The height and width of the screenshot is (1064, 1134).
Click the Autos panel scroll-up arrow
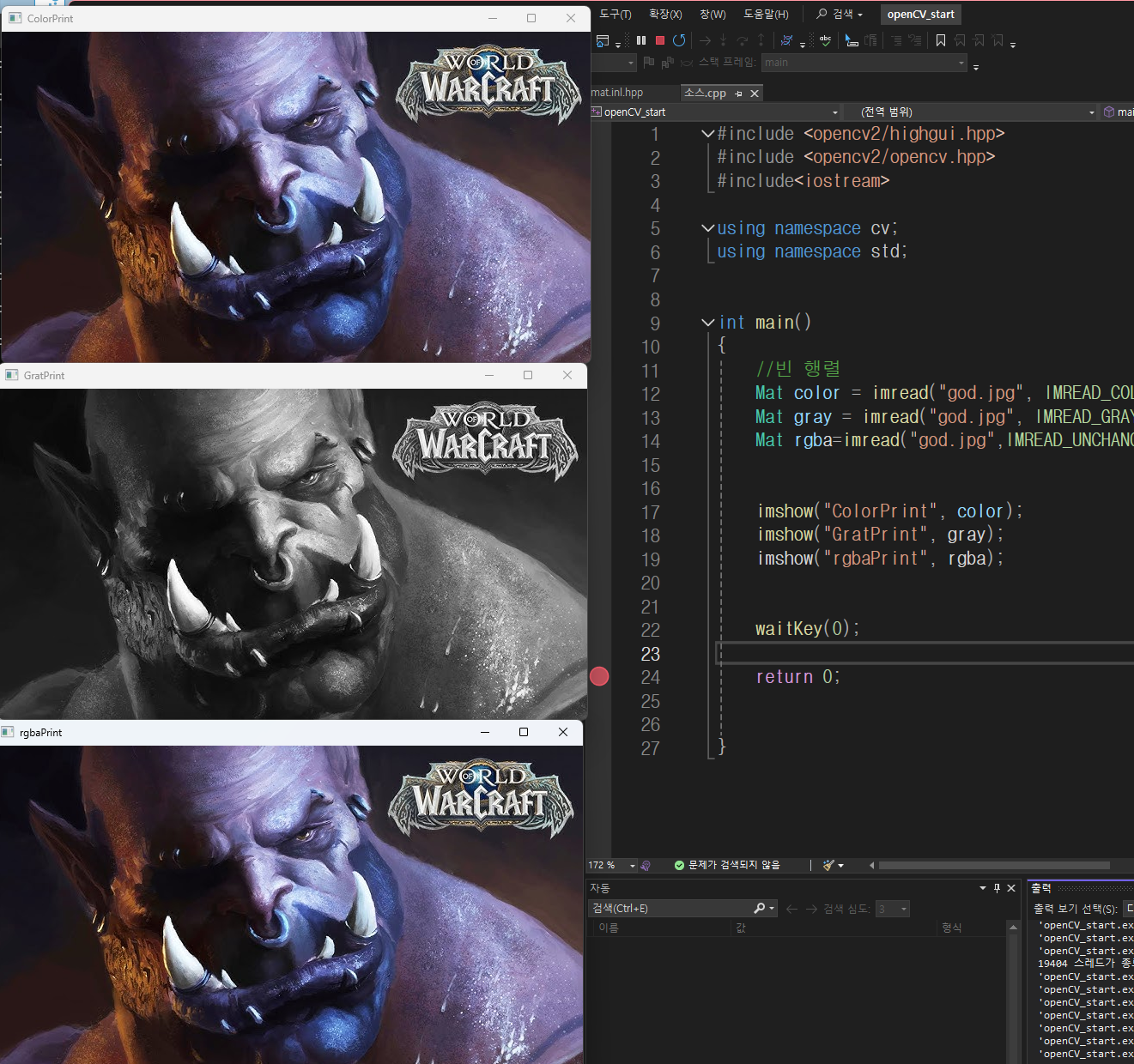pos(1013,928)
